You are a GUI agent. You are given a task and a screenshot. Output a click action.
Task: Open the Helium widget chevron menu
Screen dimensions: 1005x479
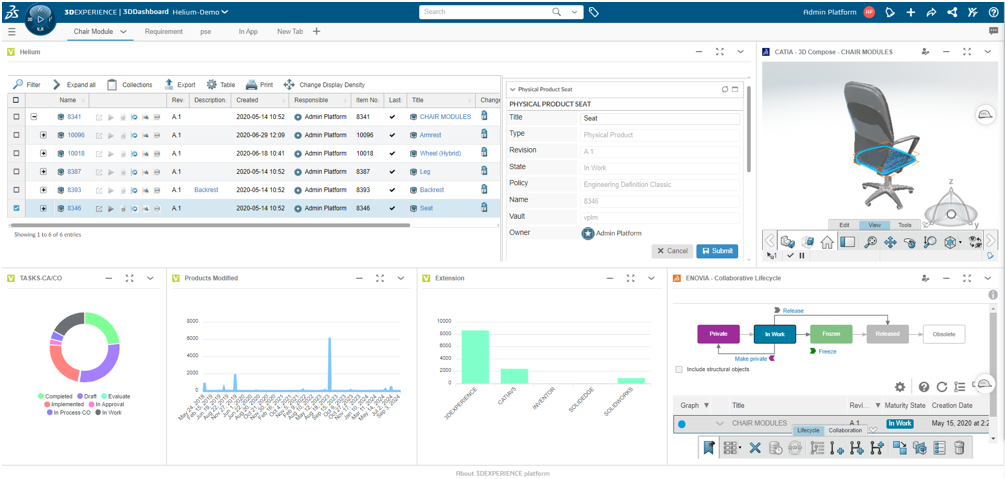tap(740, 51)
